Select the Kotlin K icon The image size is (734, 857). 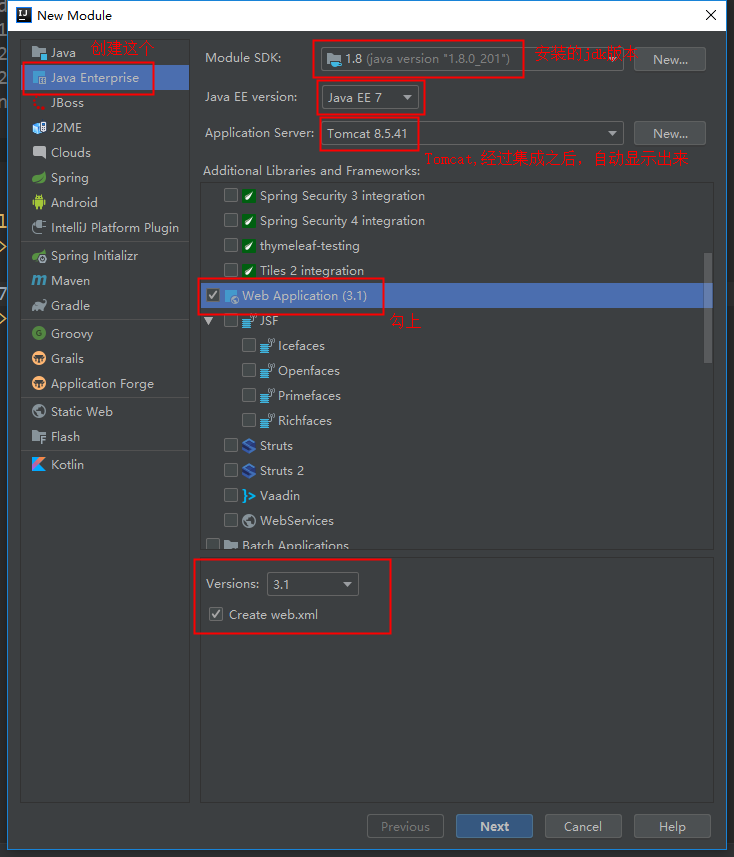[39, 465]
